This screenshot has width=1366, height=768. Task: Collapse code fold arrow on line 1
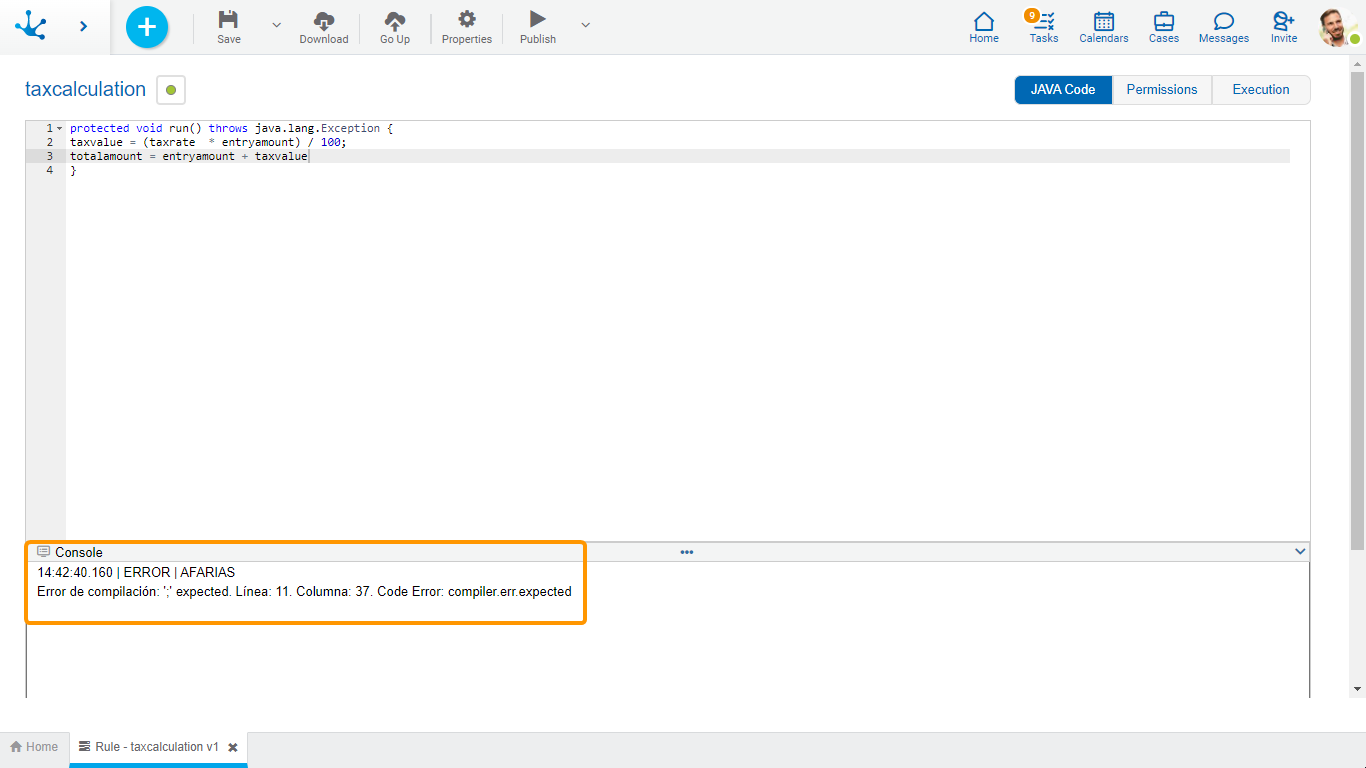60,129
